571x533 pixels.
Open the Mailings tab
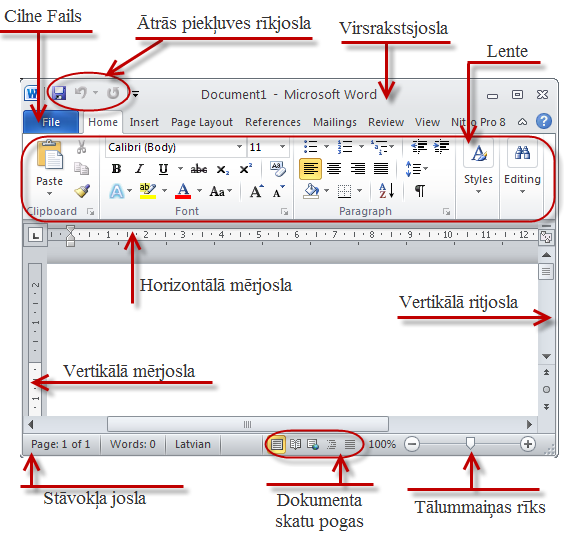pos(335,122)
